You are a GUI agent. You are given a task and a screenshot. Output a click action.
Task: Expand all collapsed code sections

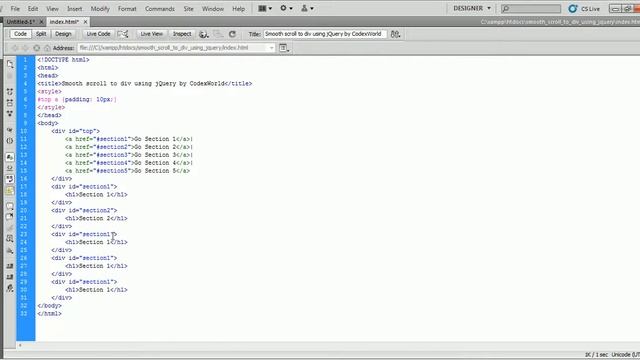[10, 113]
